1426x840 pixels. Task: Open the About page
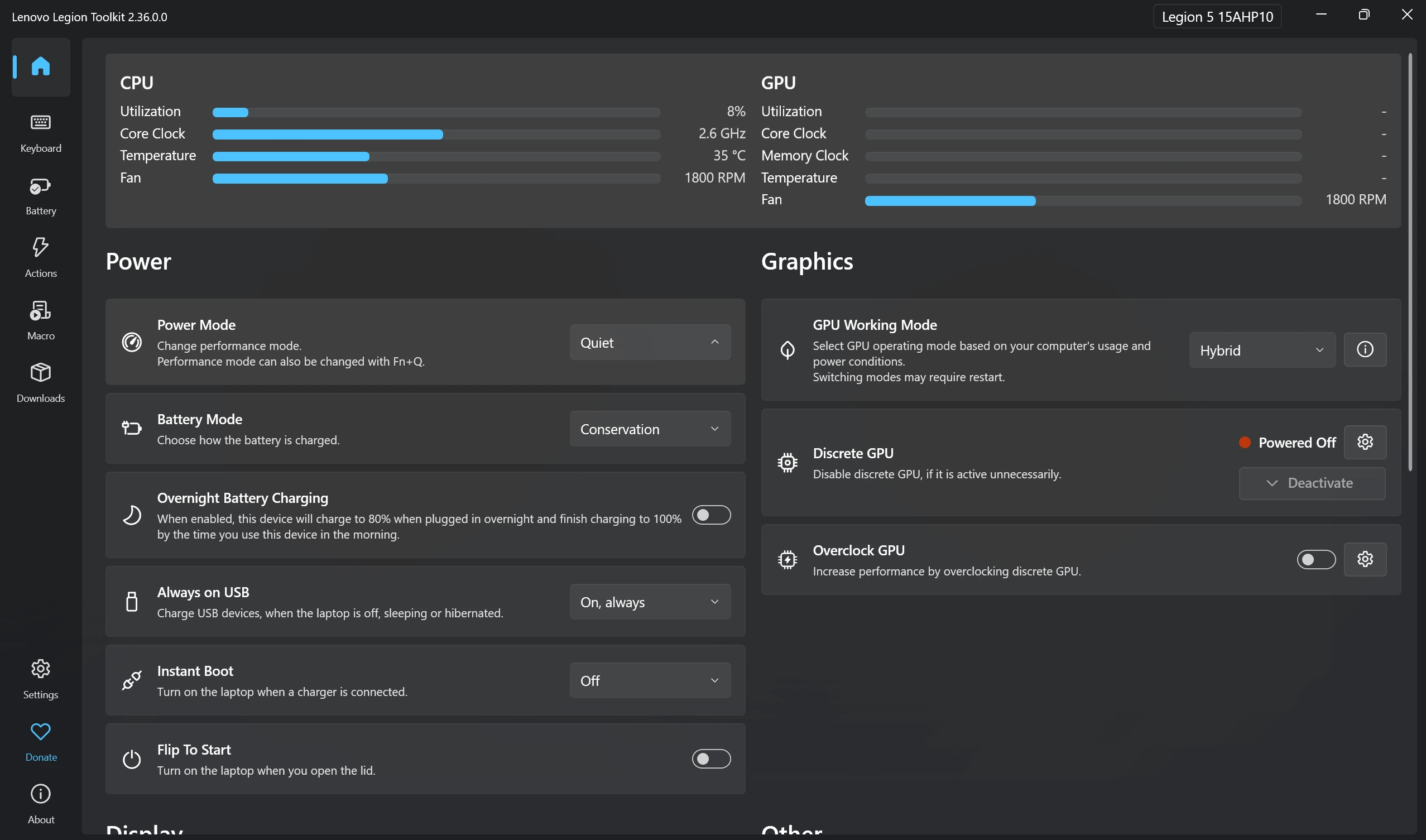[x=41, y=804]
